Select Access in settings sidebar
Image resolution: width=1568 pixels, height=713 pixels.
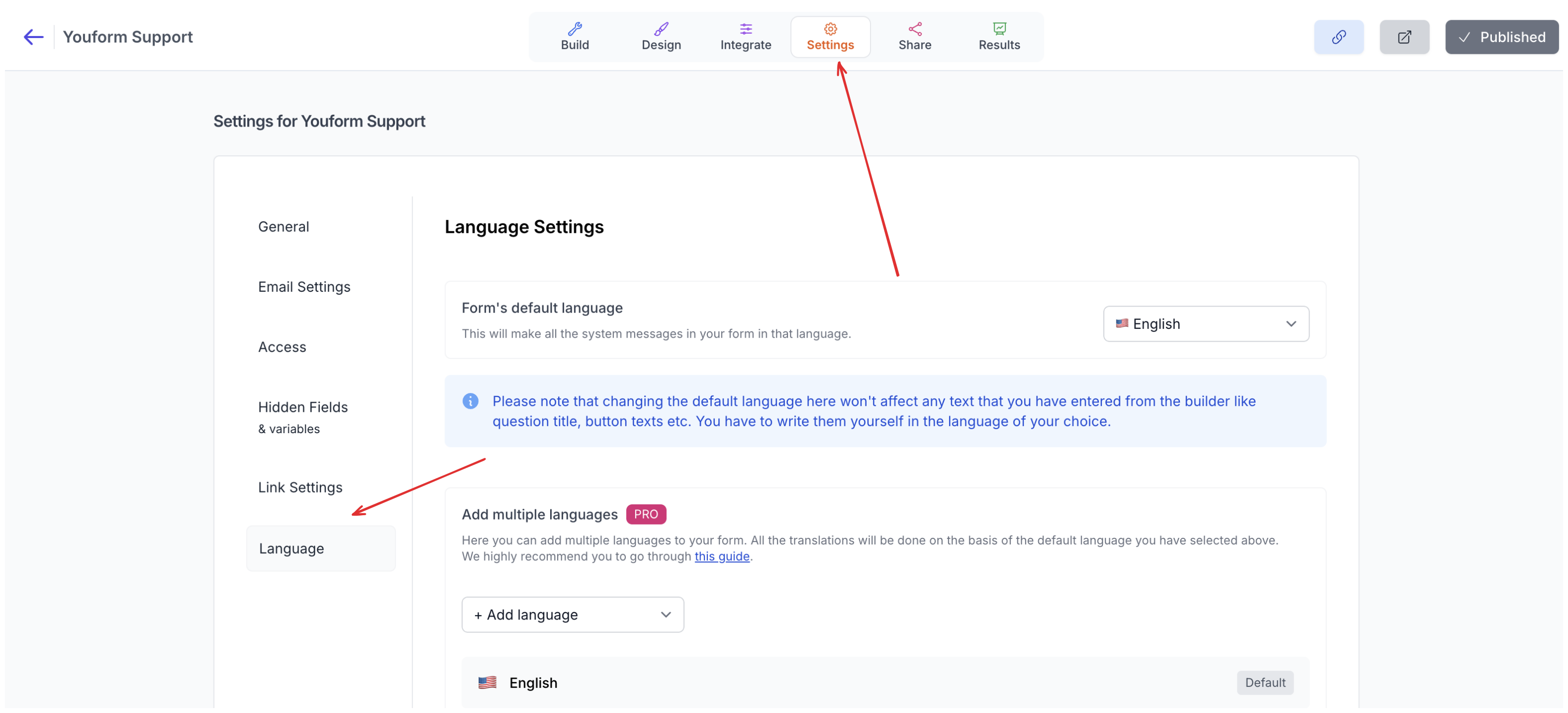[x=282, y=347]
